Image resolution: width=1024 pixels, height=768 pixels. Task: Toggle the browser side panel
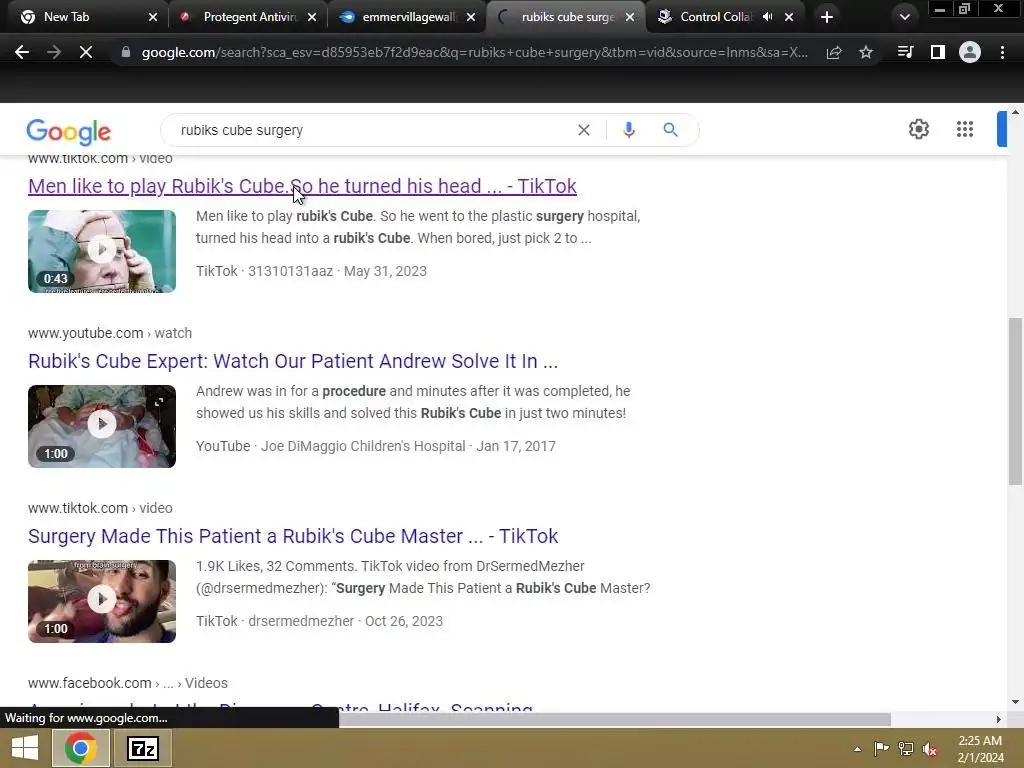click(x=938, y=52)
